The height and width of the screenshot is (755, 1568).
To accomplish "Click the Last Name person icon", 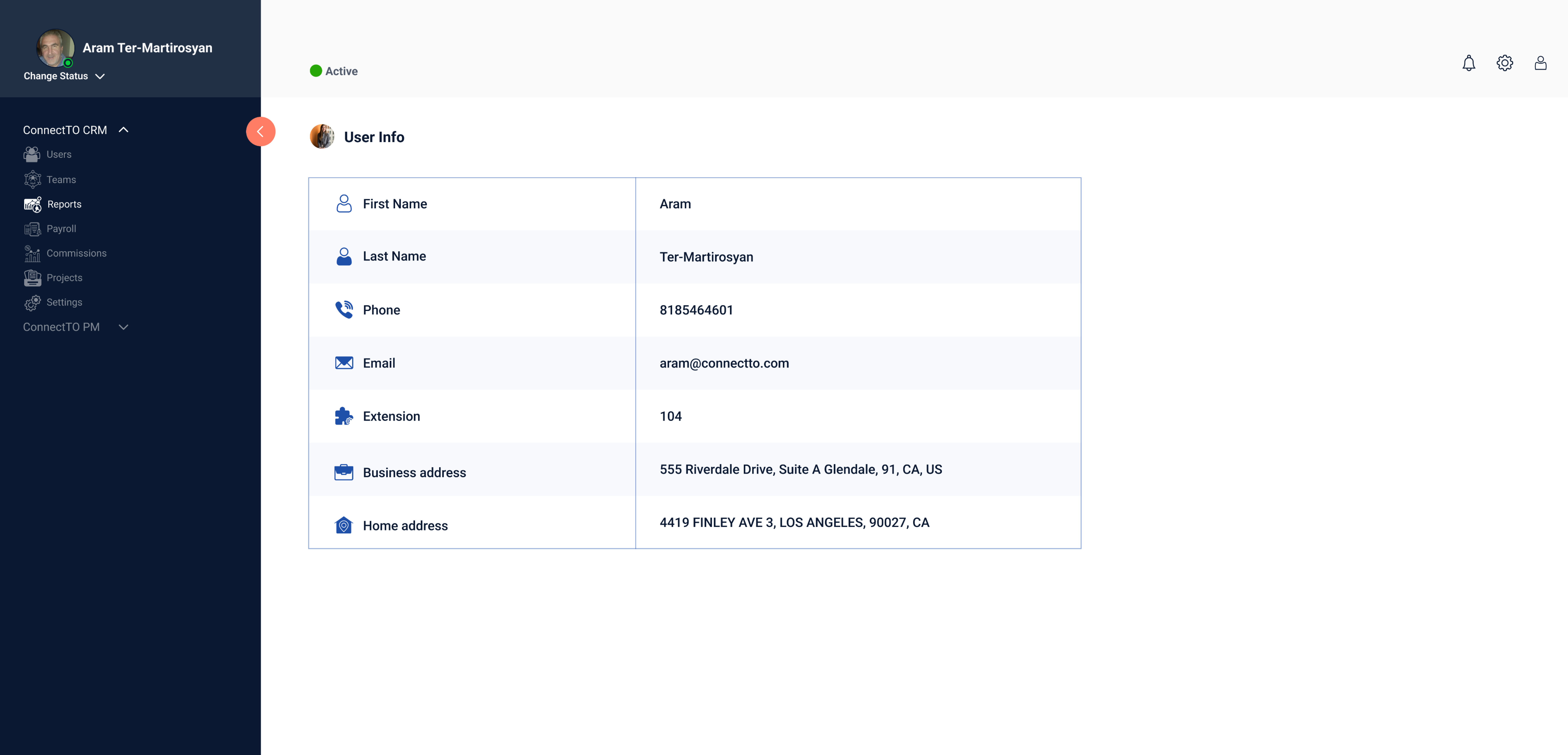I will [344, 257].
